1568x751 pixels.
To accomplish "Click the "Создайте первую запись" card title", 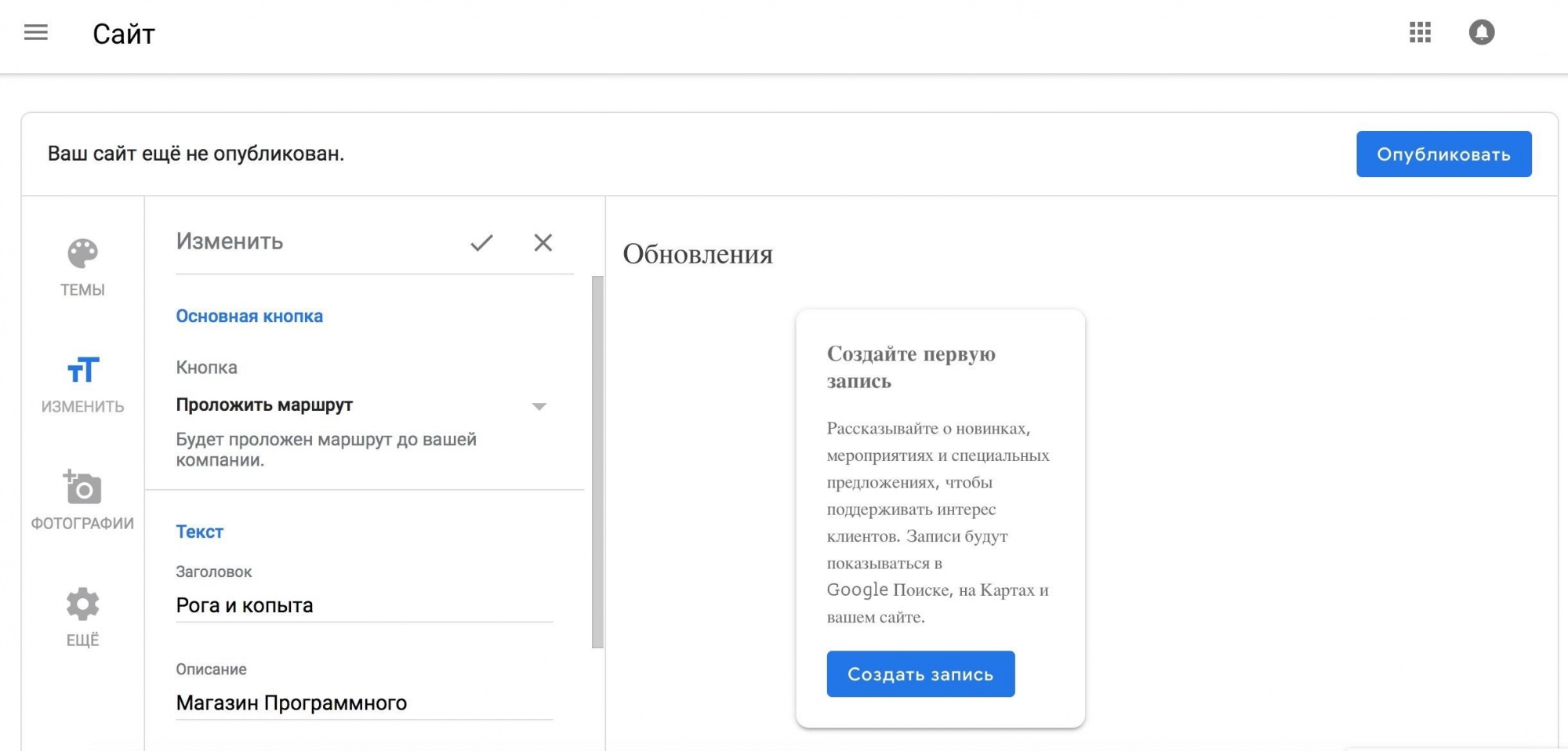I will [x=911, y=367].
